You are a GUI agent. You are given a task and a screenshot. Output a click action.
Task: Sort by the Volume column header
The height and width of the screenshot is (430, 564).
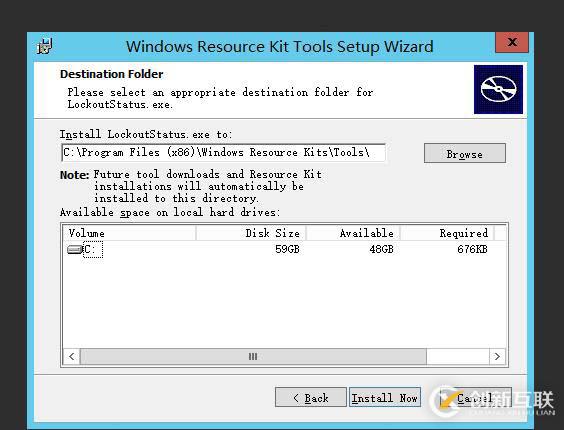coord(129,233)
